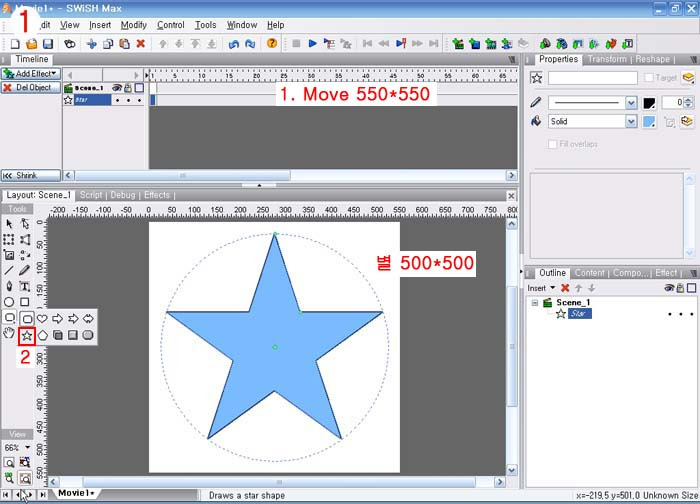Click the red delete X in Outline panel
This screenshot has width=700, height=504.
565,288
